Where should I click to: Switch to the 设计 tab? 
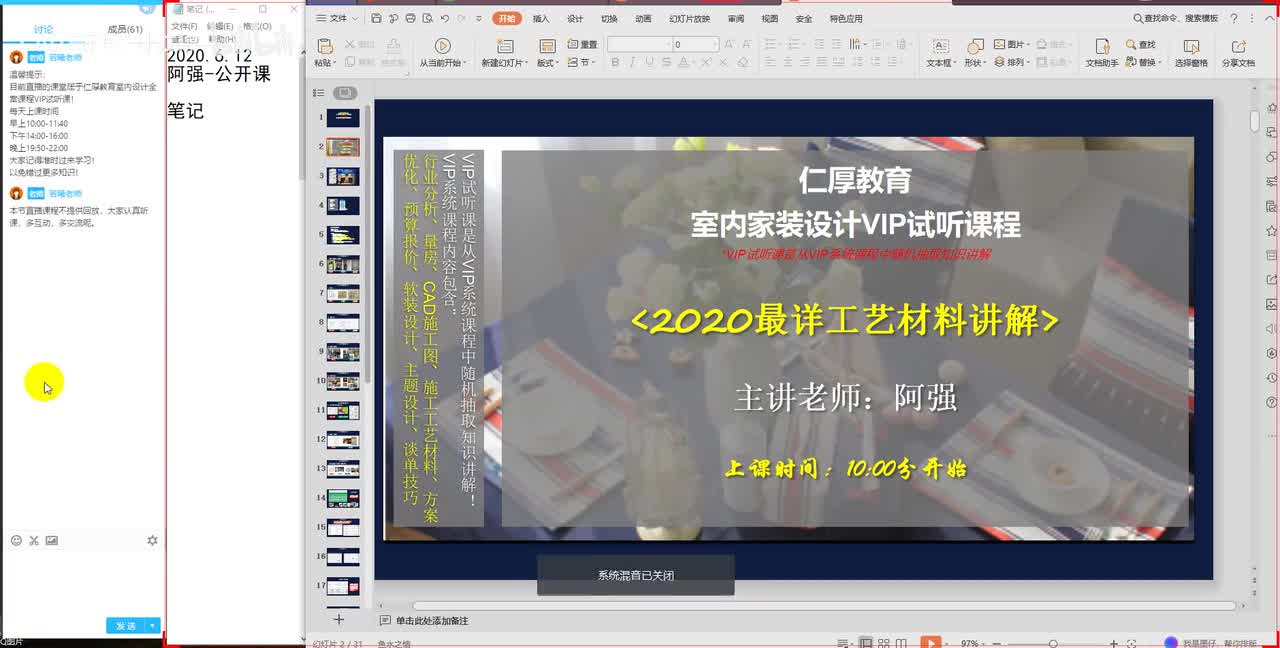575,18
